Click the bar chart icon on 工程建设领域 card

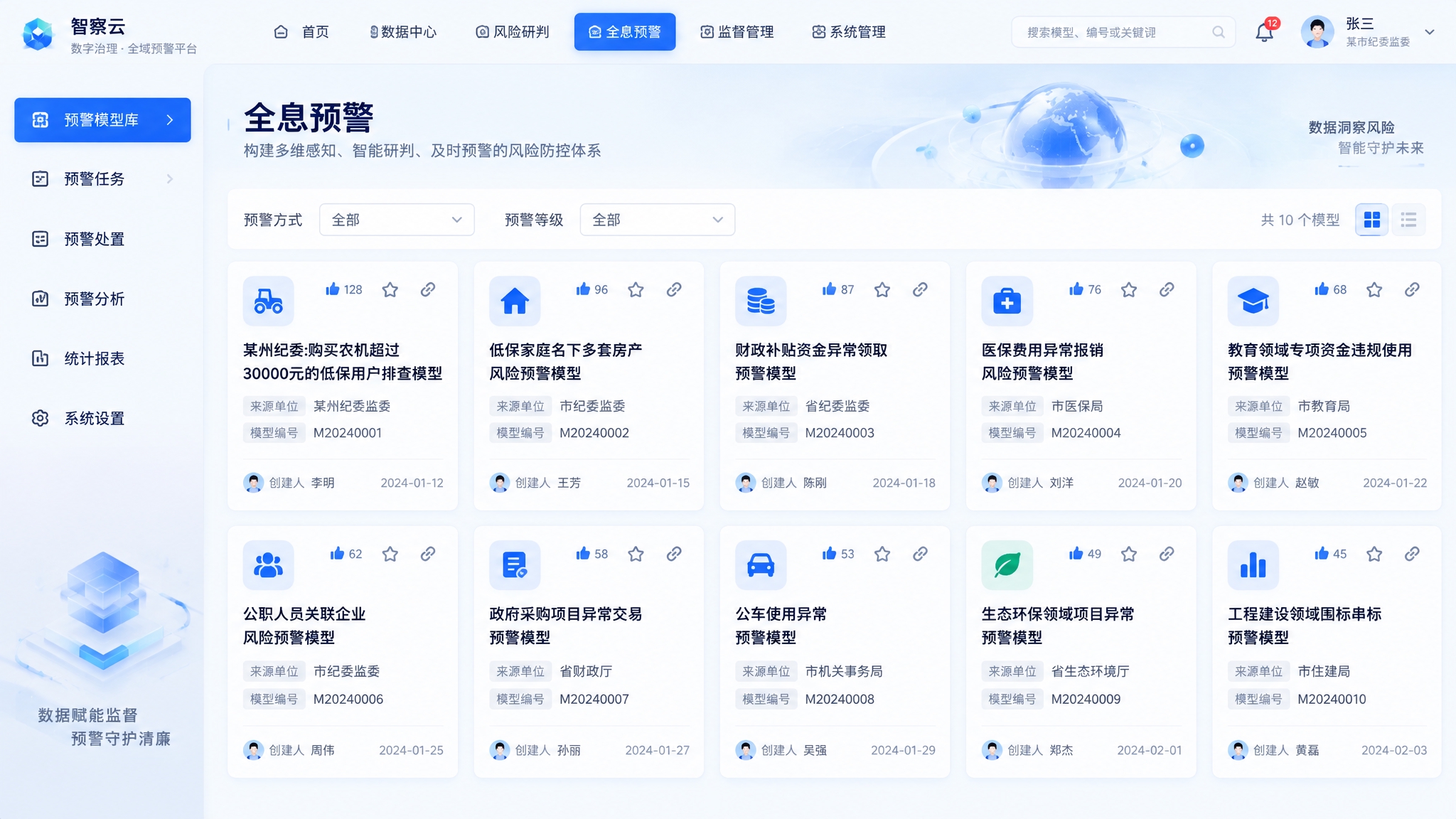(x=1253, y=565)
